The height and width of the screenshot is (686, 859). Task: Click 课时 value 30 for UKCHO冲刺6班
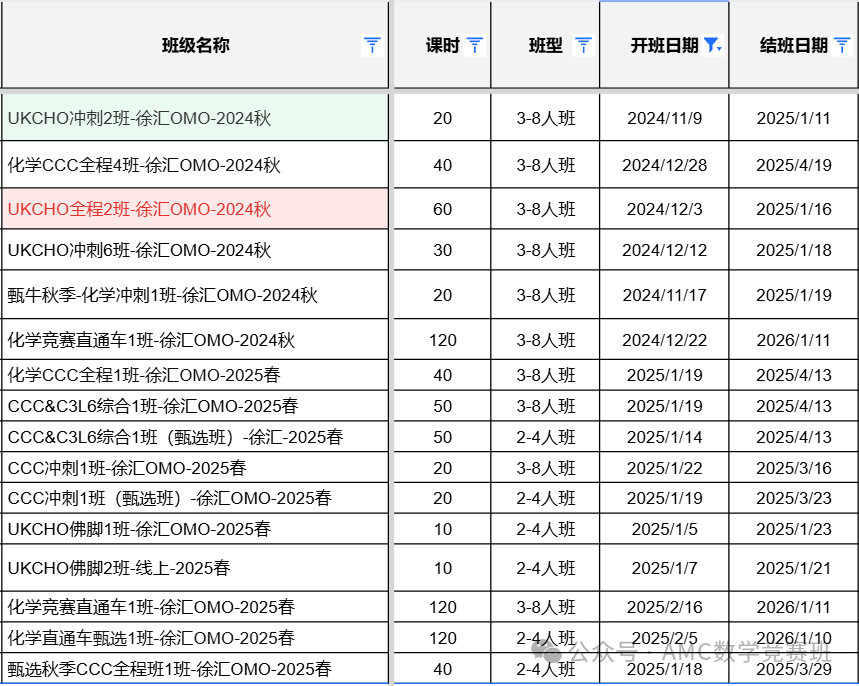point(443,250)
